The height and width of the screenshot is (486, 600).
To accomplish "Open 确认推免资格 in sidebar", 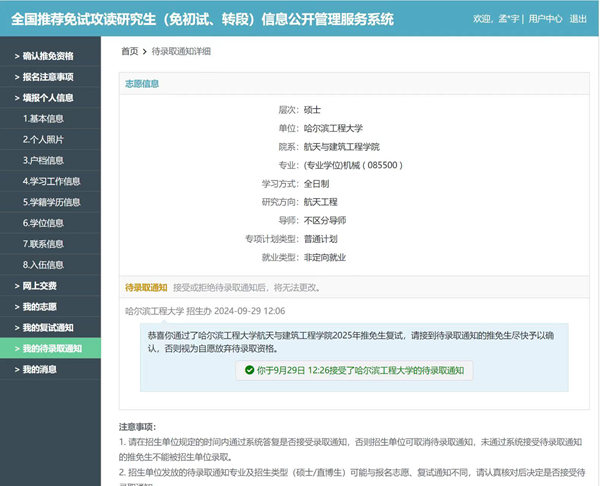I will coord(50,56).
